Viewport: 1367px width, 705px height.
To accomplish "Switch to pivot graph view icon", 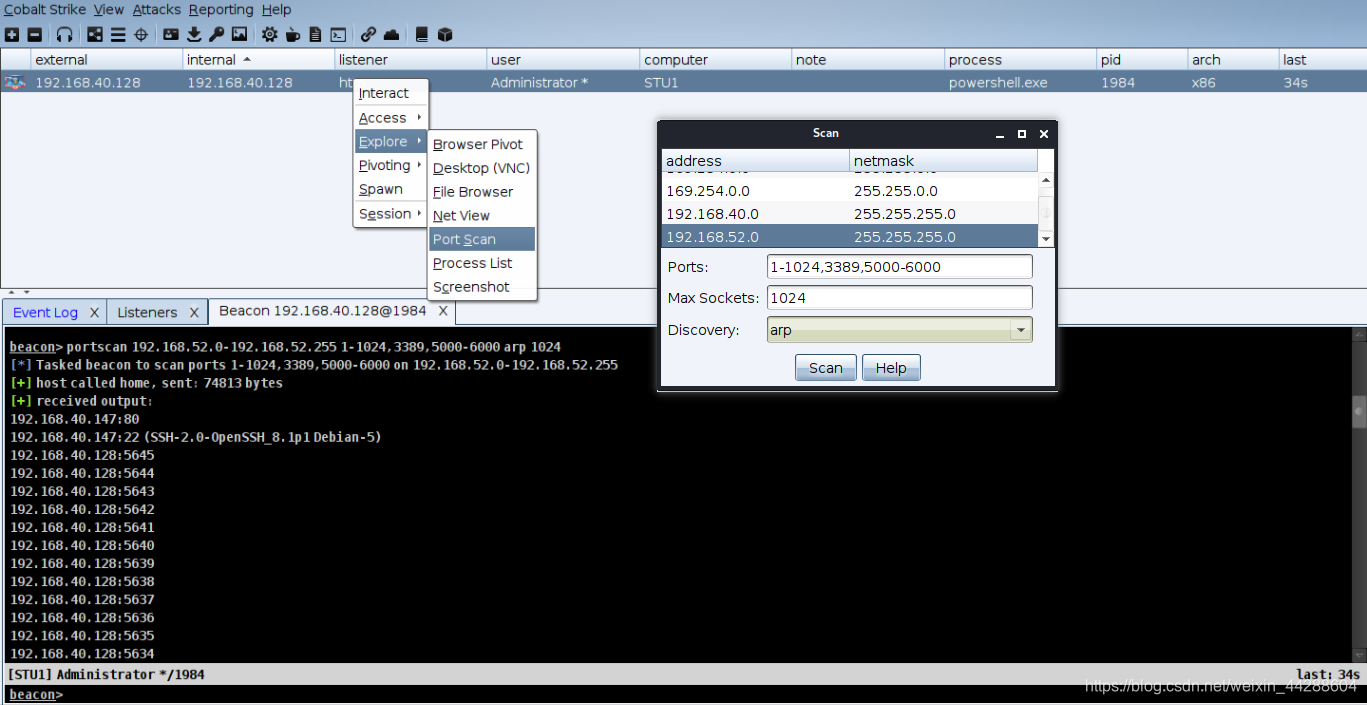I will click(95, 34).
